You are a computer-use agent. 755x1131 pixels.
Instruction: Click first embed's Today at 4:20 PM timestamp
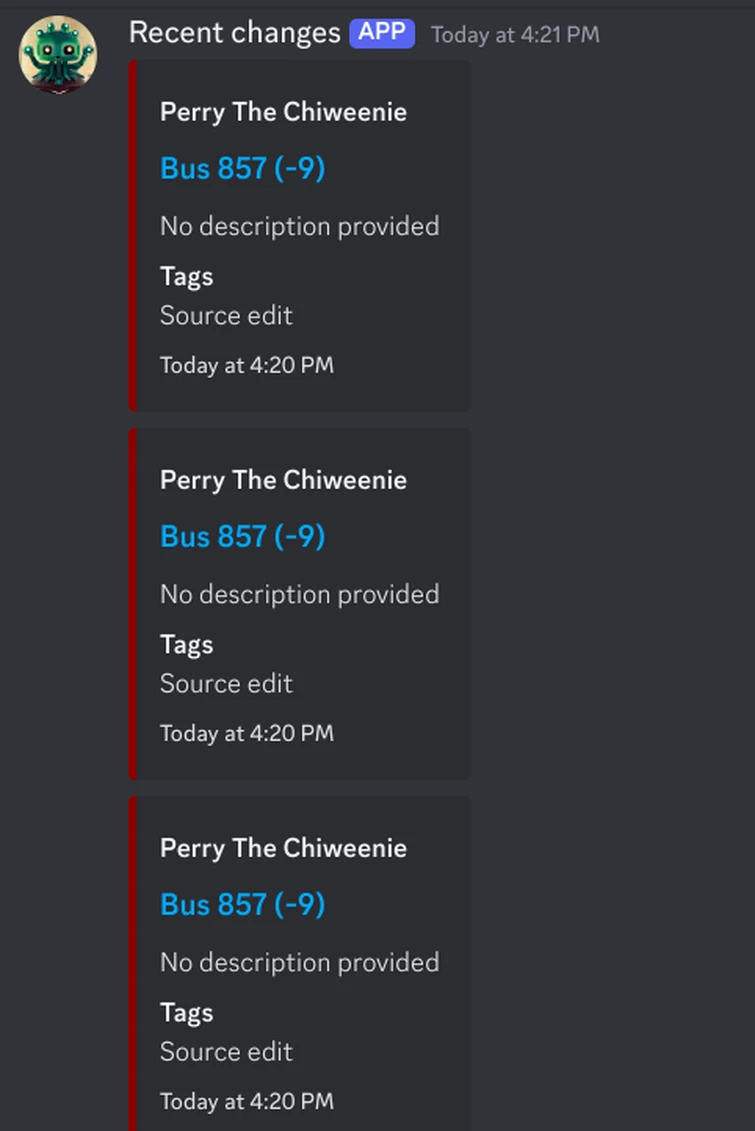pyautogui.click(x=247, y=366)
